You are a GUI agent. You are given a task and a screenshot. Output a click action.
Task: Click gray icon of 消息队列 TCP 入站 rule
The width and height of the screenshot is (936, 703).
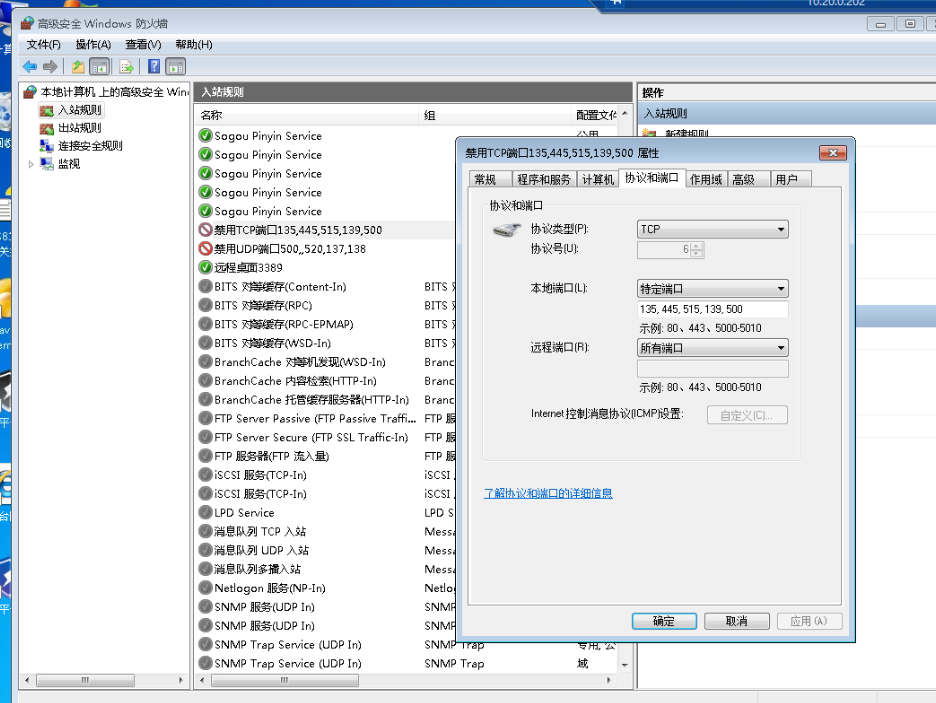(205, 531)
